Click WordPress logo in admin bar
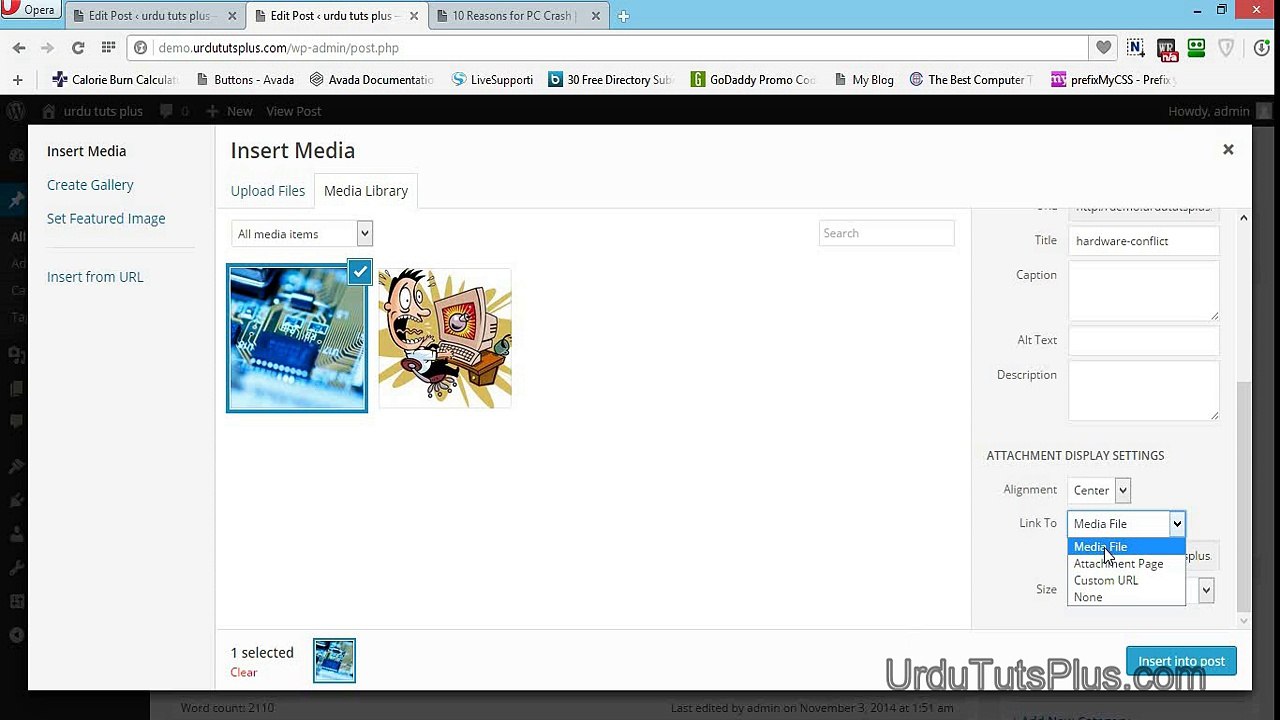The image size is (1280, 720). [15, 111]
